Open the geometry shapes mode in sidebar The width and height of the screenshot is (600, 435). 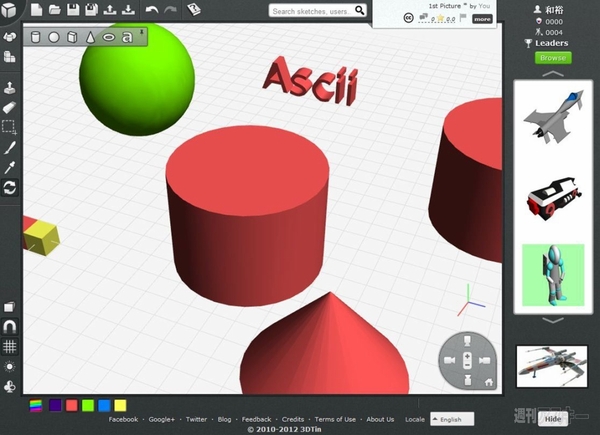click(10, 37)
